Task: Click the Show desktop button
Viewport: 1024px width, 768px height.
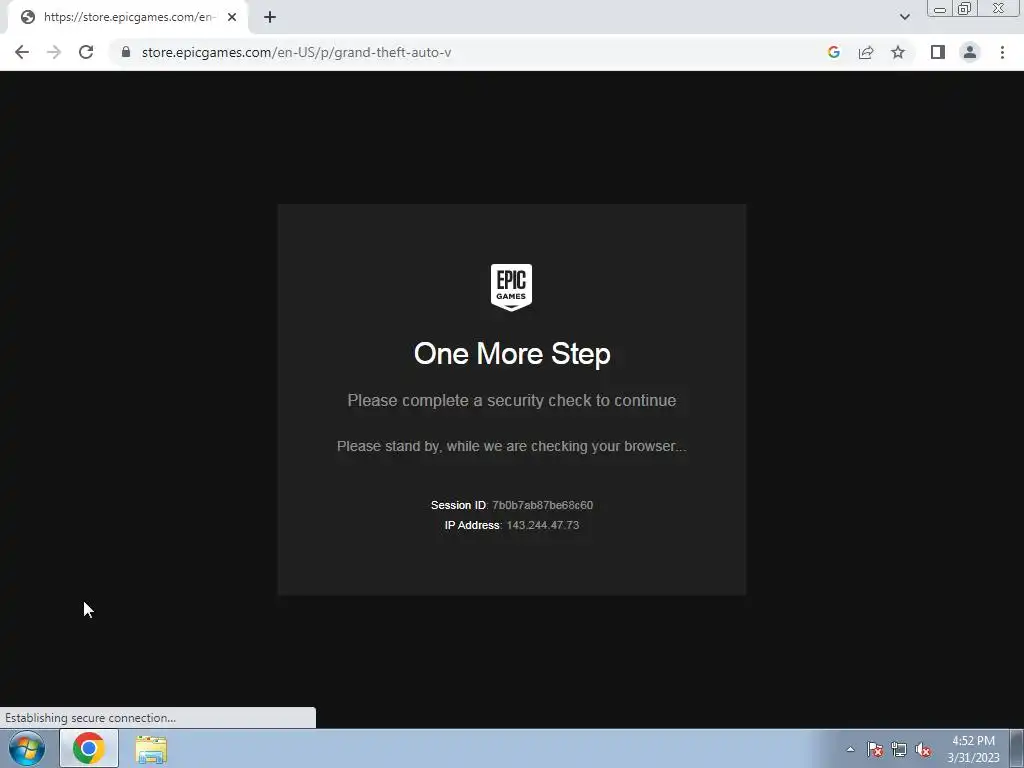Action: click(1017, 748)
